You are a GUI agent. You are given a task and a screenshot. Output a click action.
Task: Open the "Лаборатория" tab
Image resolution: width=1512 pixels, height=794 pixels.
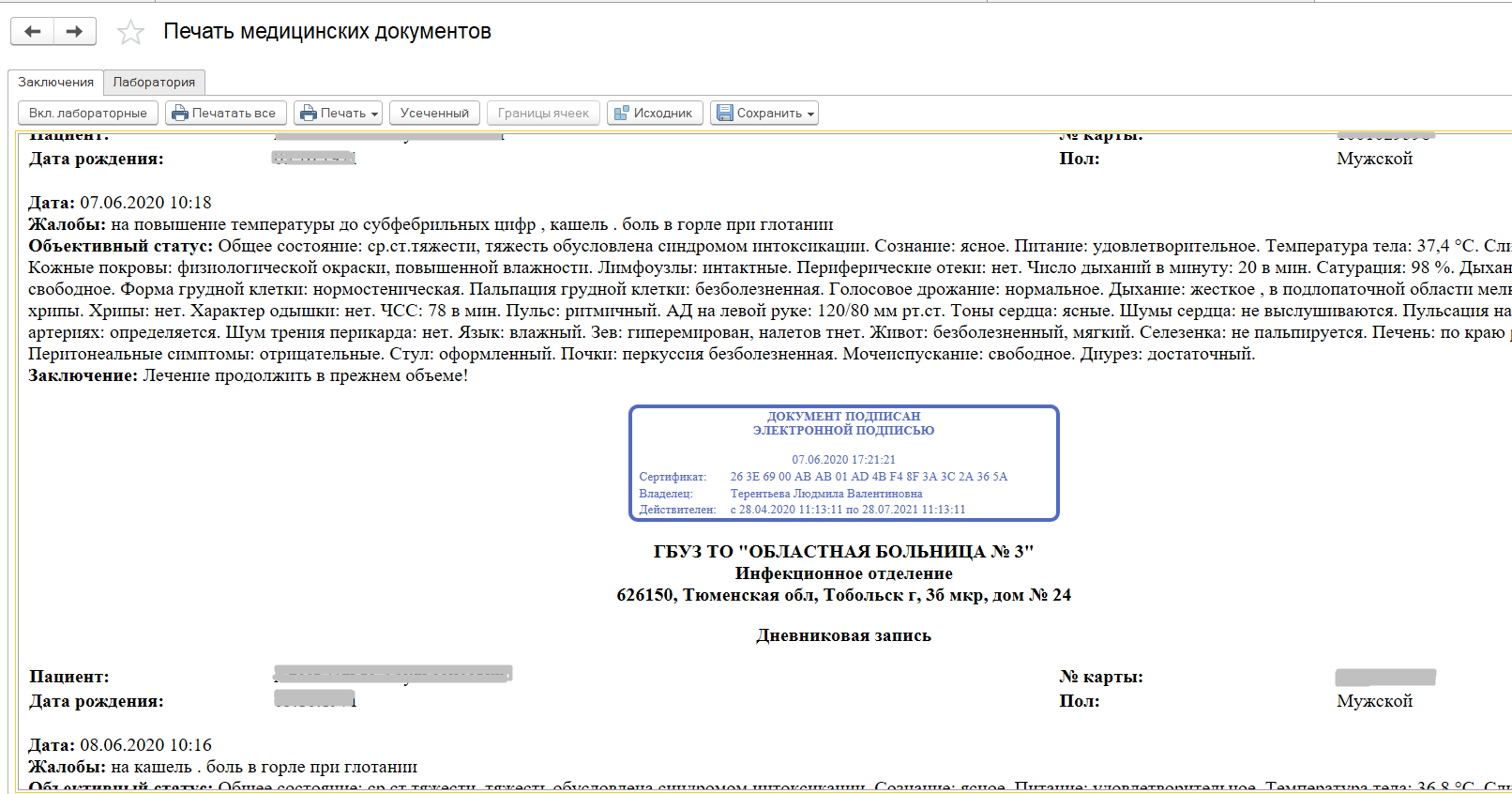coord(154,83)
